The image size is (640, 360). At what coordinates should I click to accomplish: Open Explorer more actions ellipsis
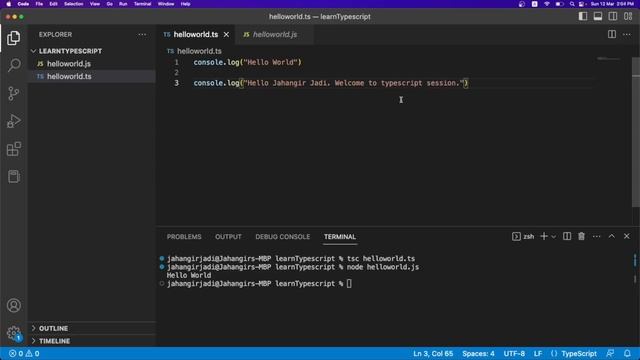(x=142, y=35)
